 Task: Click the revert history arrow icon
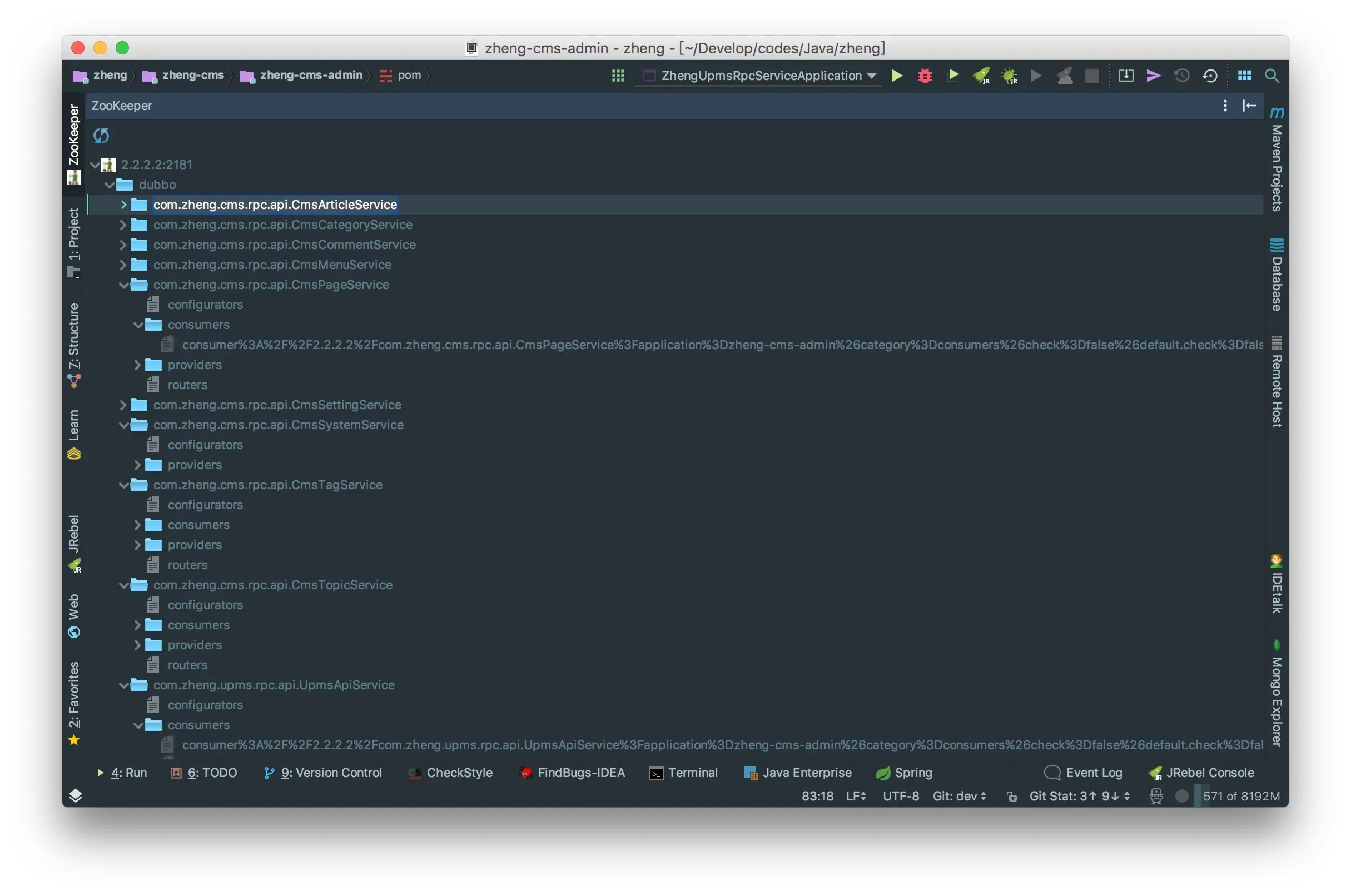(x=1210, y=76)
